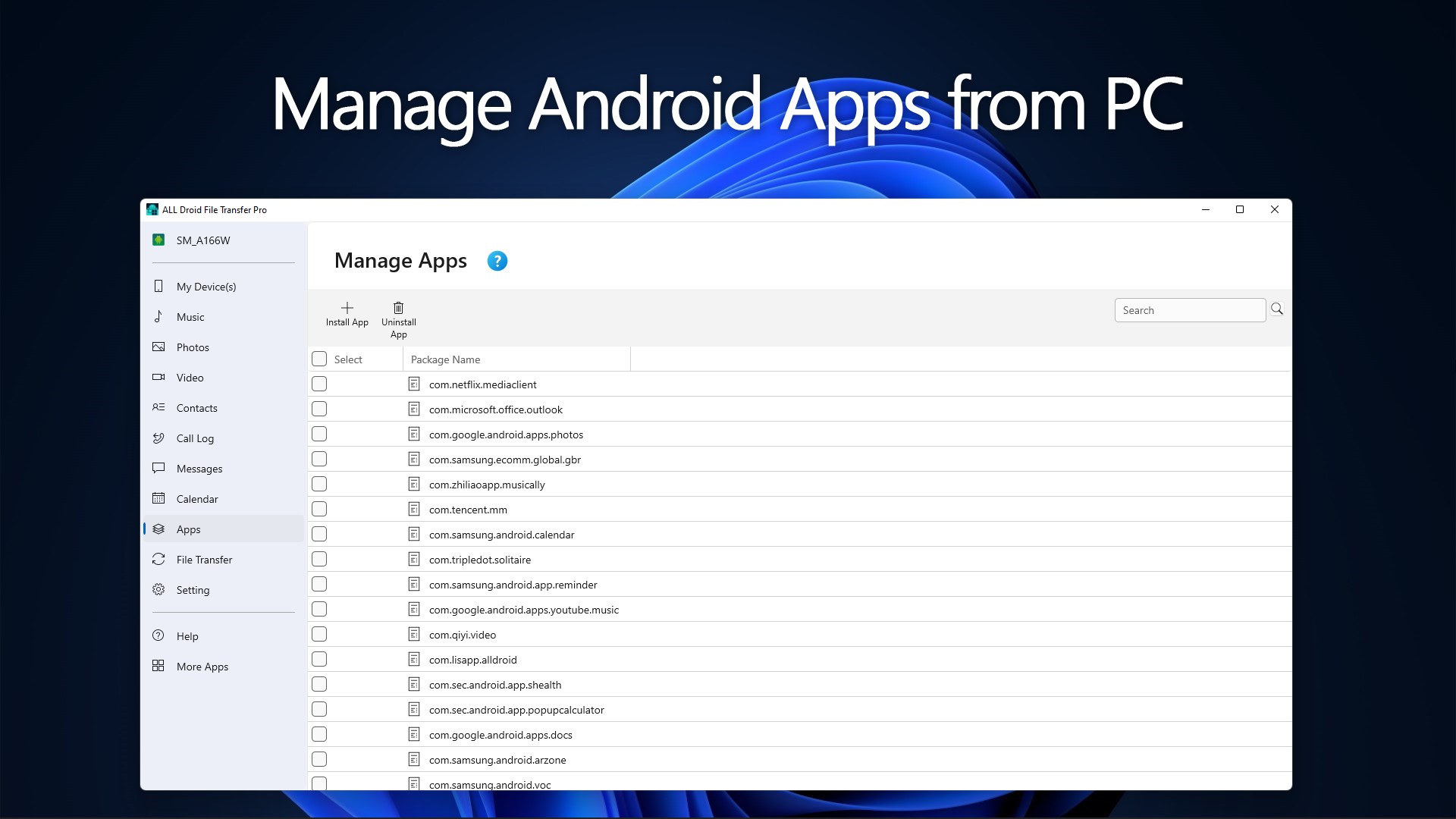The height and width of the screenshot is (819, 1456).
Task: Open the Photos section icon
Action: [x=158, y=347]
